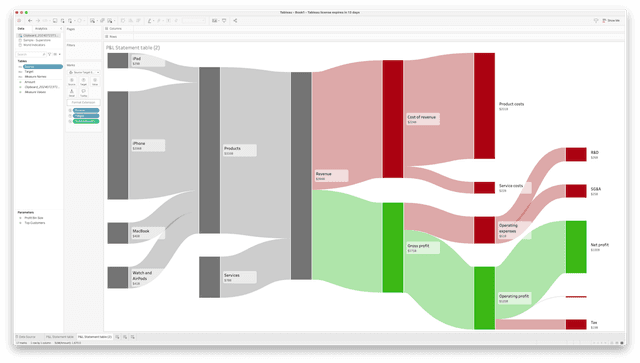Switch to the Data pane tab
This screenshot has height=363, width=640.
tap(21, 29)
